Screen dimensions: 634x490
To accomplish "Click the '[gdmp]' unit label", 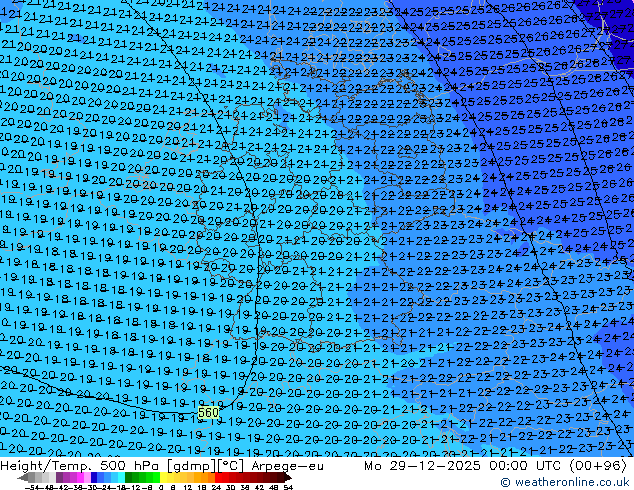I will click(192, 466).
